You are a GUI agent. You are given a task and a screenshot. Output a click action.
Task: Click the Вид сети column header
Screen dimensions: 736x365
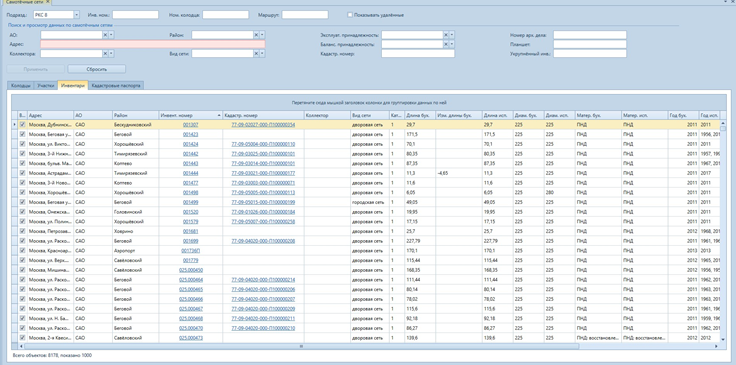tap(370, 115)
